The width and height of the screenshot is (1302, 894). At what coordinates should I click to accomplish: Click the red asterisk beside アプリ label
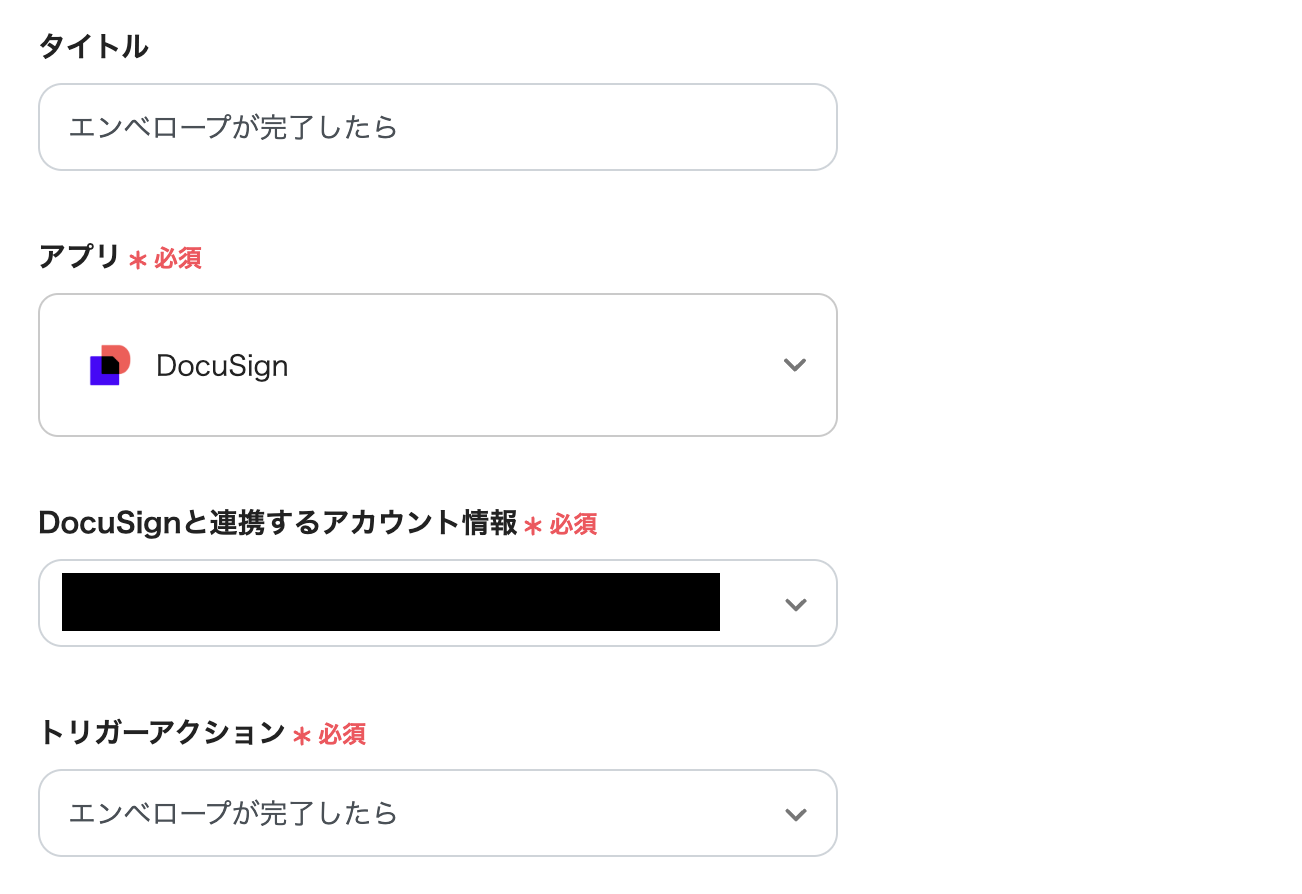point(138,260)
